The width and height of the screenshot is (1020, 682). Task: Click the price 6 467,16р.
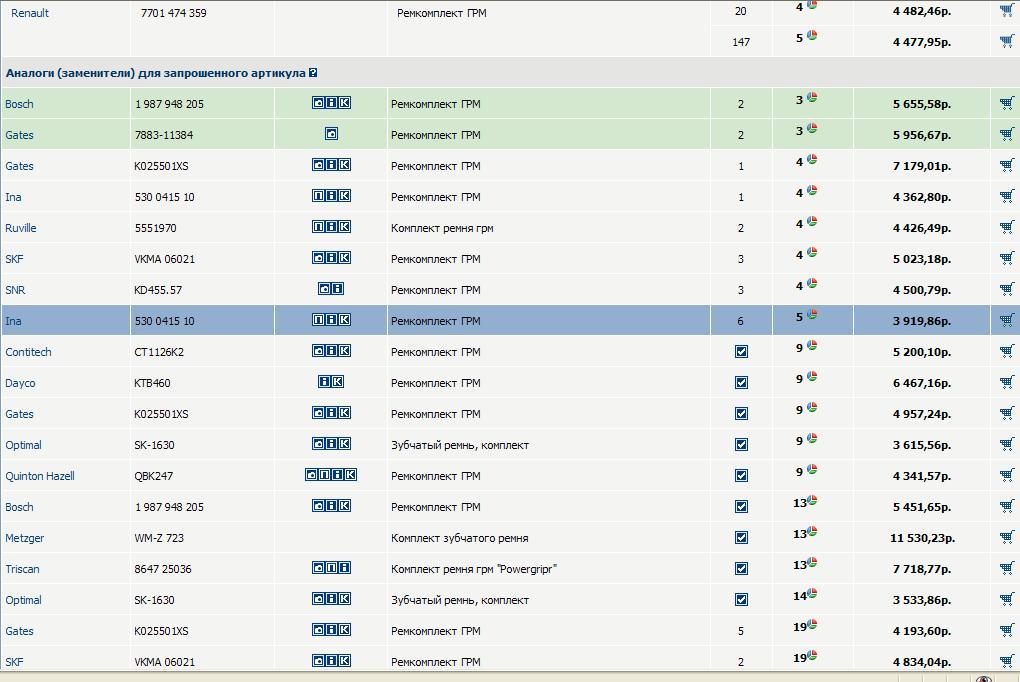(922, 383)
